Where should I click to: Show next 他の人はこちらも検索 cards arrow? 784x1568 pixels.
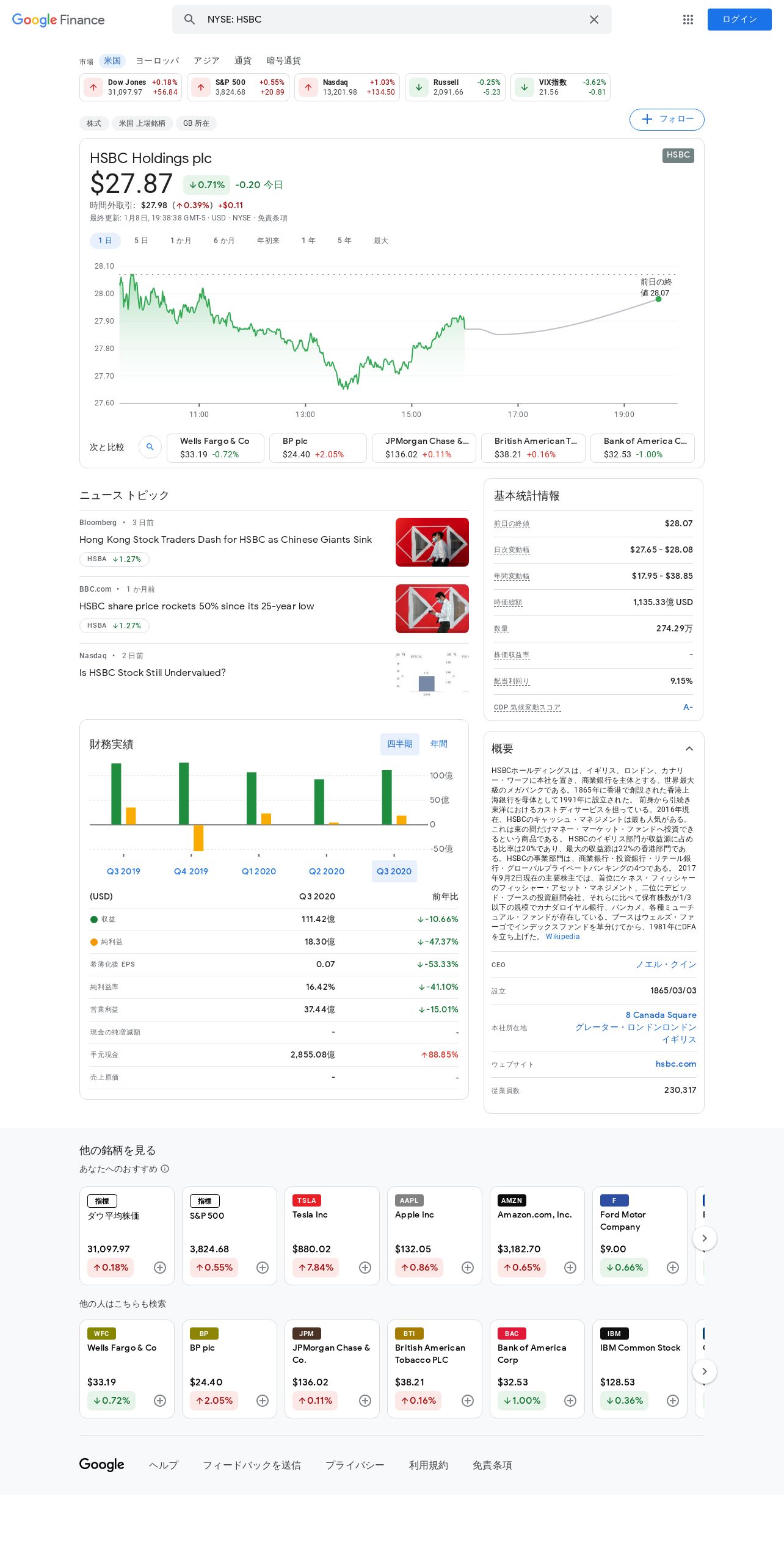point(705,1371)
